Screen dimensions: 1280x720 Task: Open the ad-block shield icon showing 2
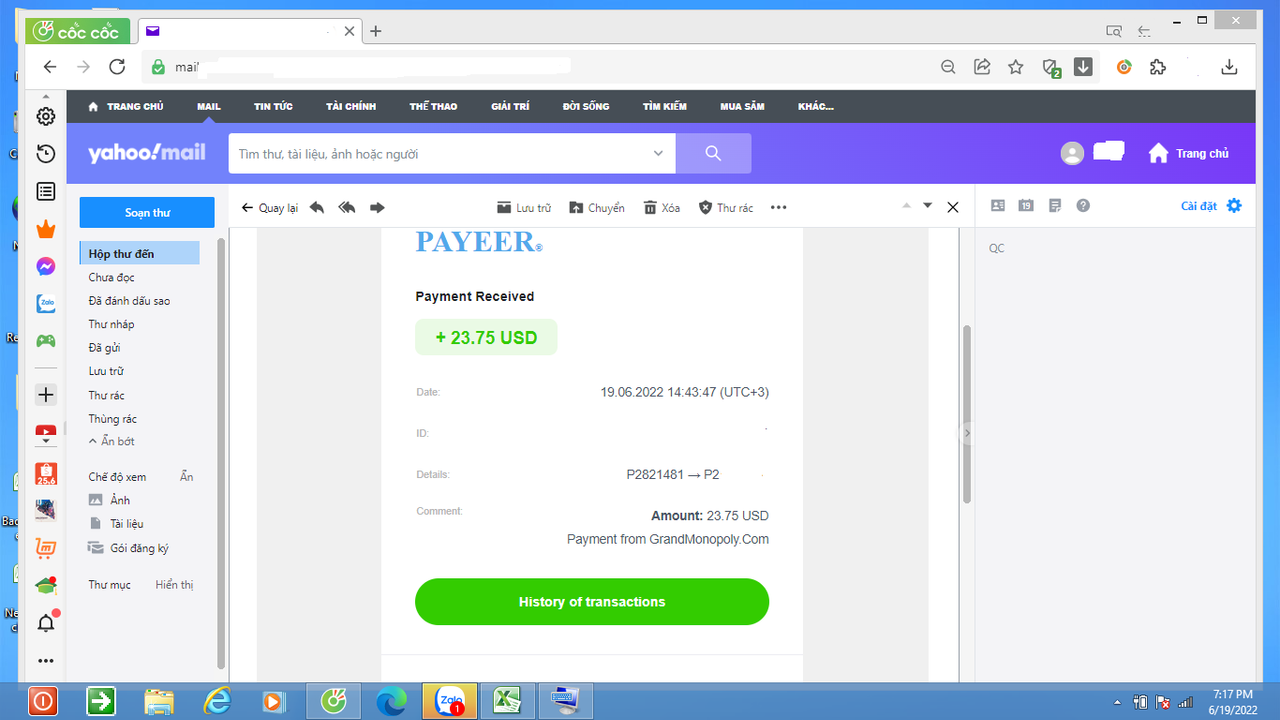point(1050,68)
